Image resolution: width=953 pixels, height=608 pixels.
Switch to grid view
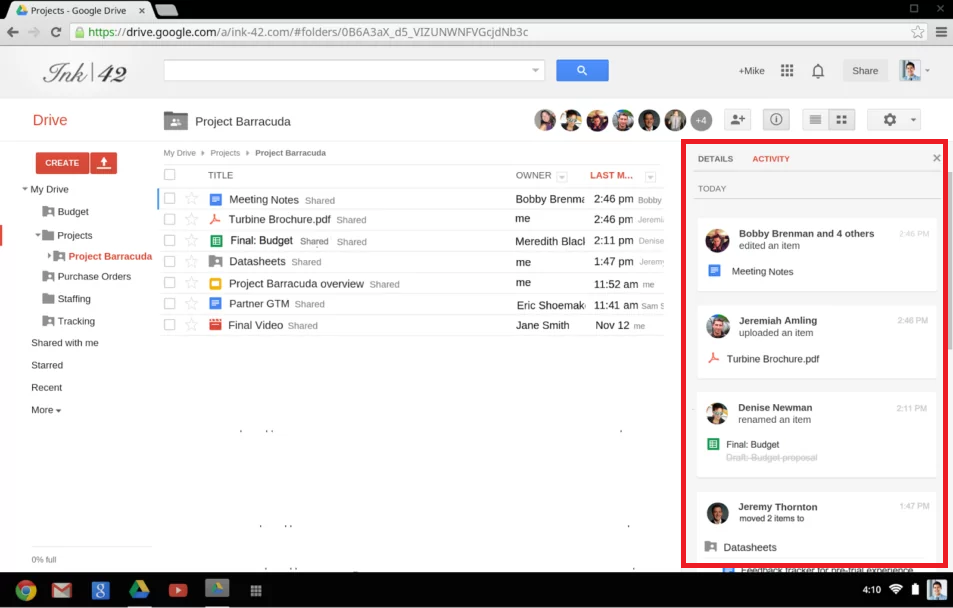(842, 120)
